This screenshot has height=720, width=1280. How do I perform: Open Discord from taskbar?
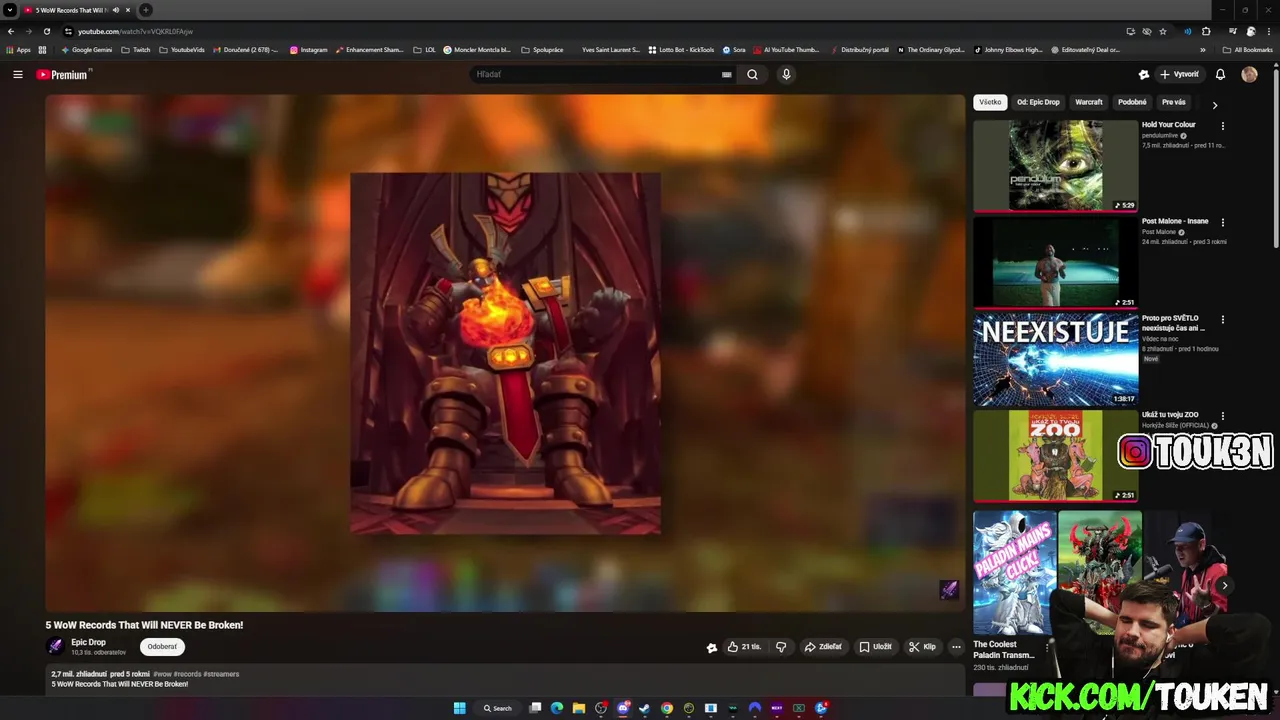click(623, 708)
